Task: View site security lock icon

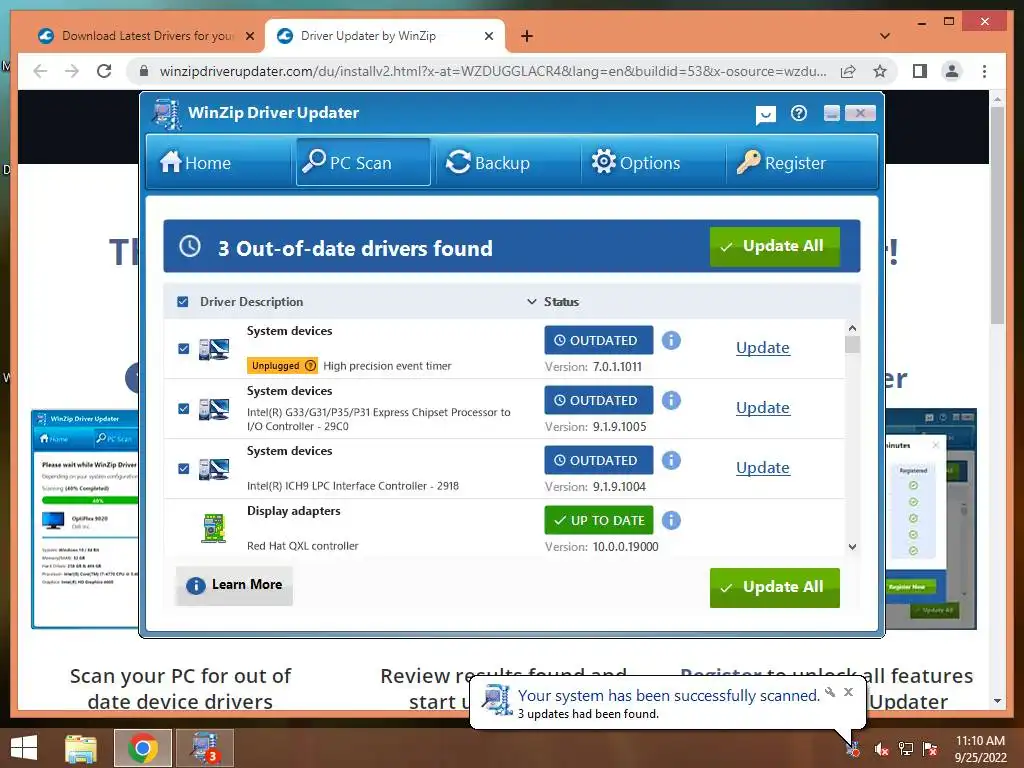Action: [144, 71]
